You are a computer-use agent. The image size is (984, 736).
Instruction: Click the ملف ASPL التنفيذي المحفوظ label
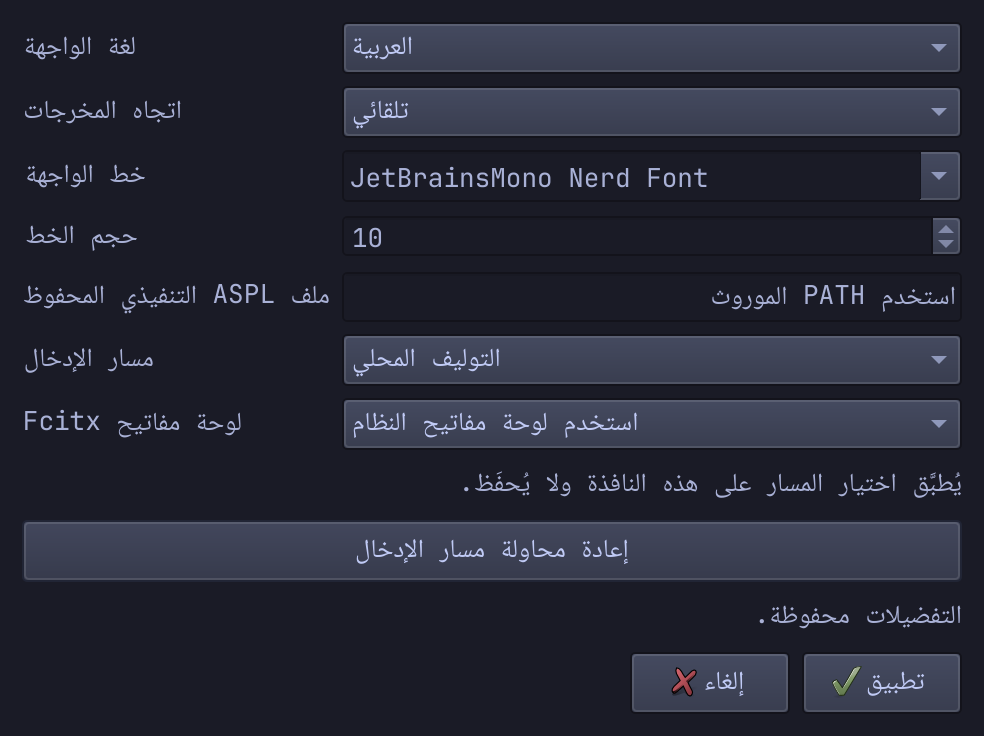coord(177,296)
